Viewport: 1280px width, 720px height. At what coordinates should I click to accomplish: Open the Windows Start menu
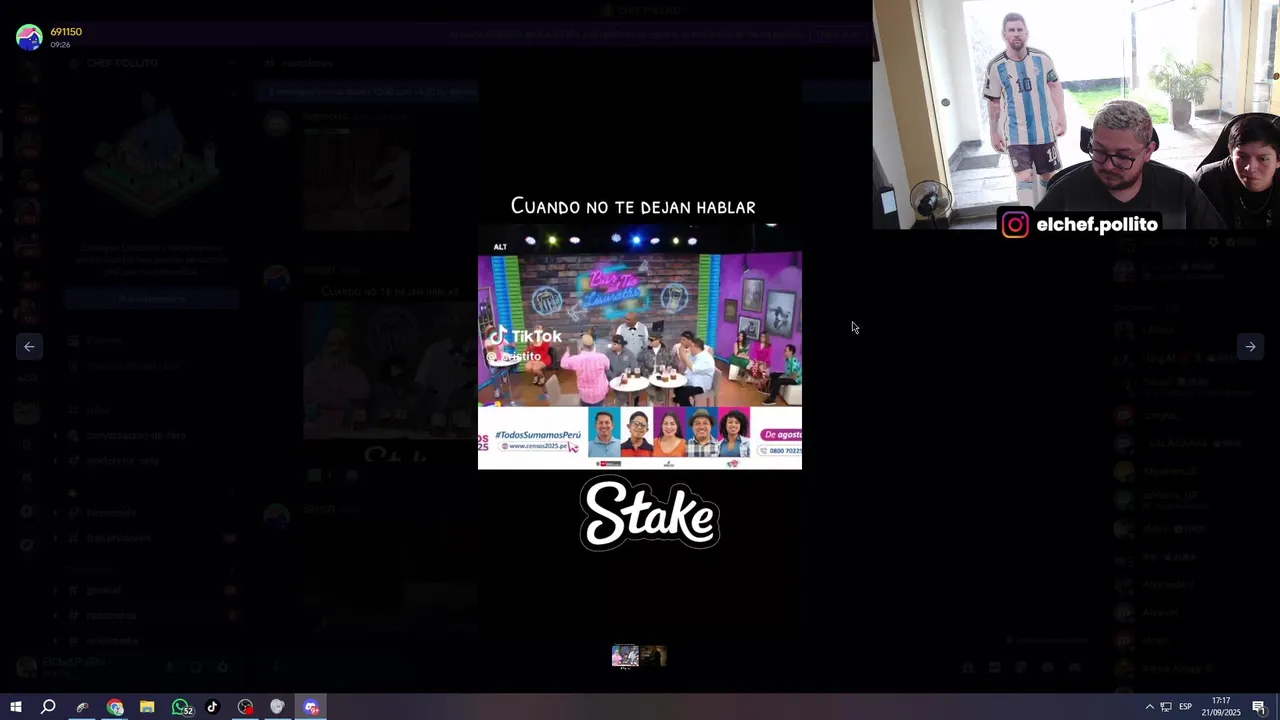tap(16, 707)
